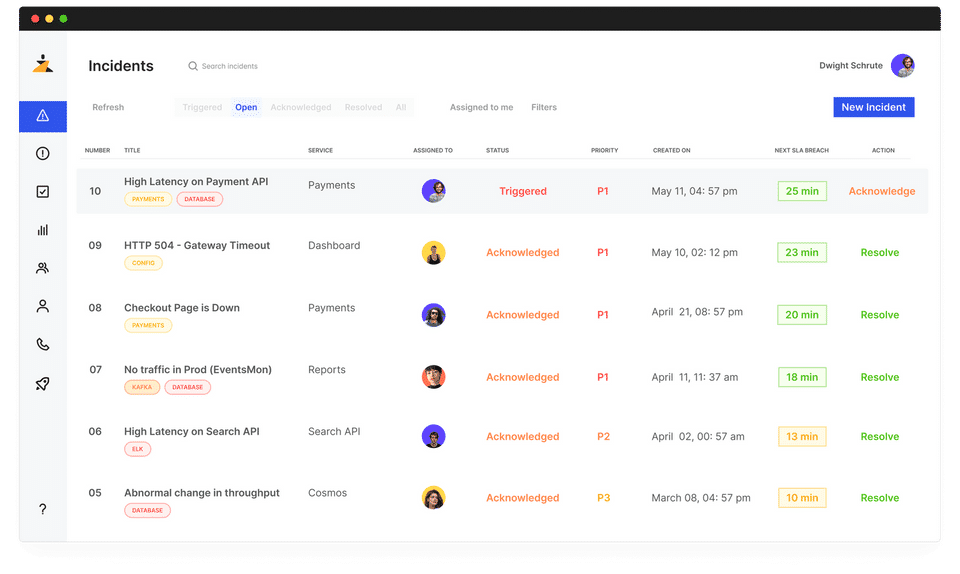960x574 pixels.
Task: Click the 13 min SLA badge
Action: (x=802, y=436)
